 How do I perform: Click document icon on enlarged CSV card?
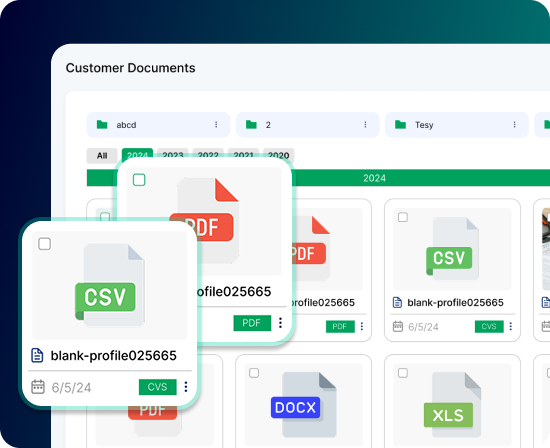[x=37, y=355]
